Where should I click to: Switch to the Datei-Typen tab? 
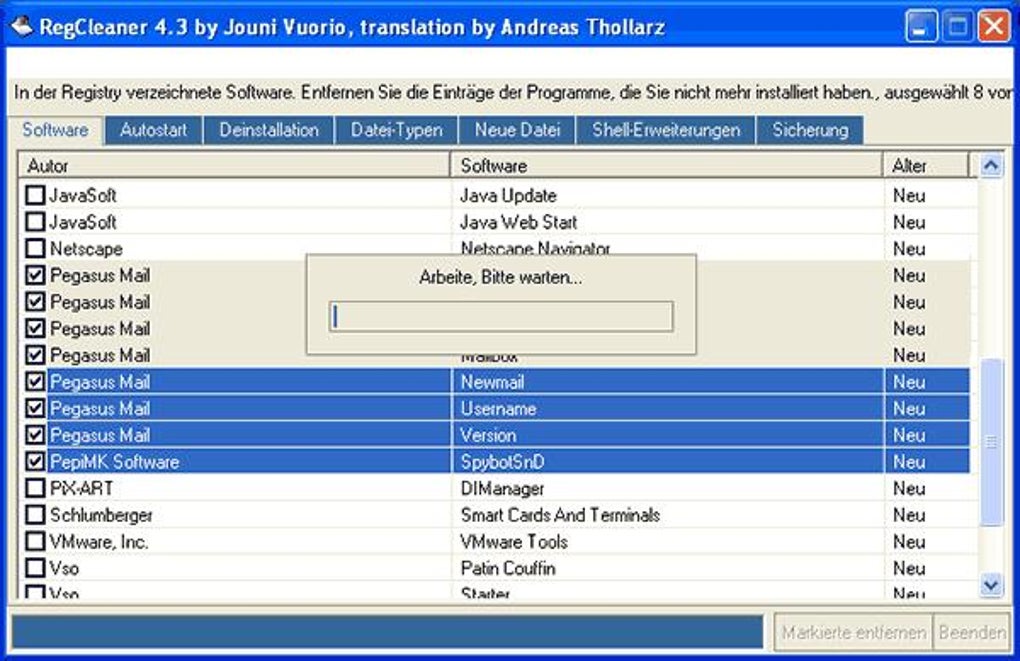pos(396,130)
